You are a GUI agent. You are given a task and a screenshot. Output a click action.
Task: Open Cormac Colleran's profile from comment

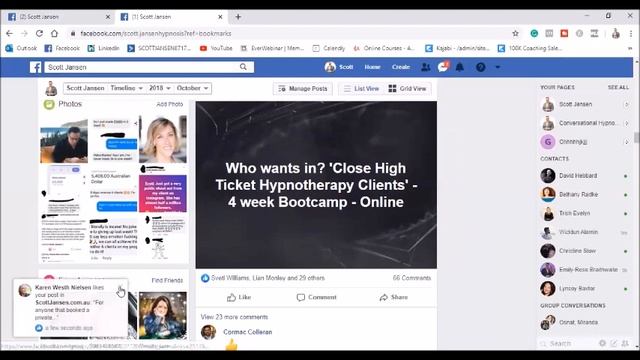coord(247,332)
